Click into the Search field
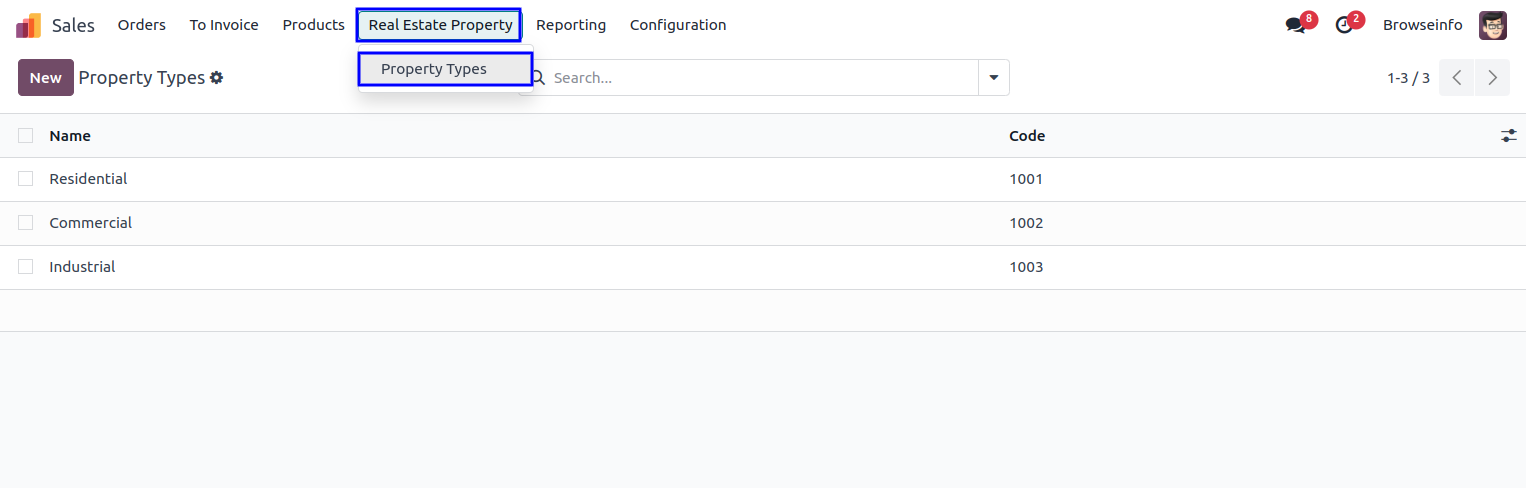1526x488 pixels. (760, 78)
